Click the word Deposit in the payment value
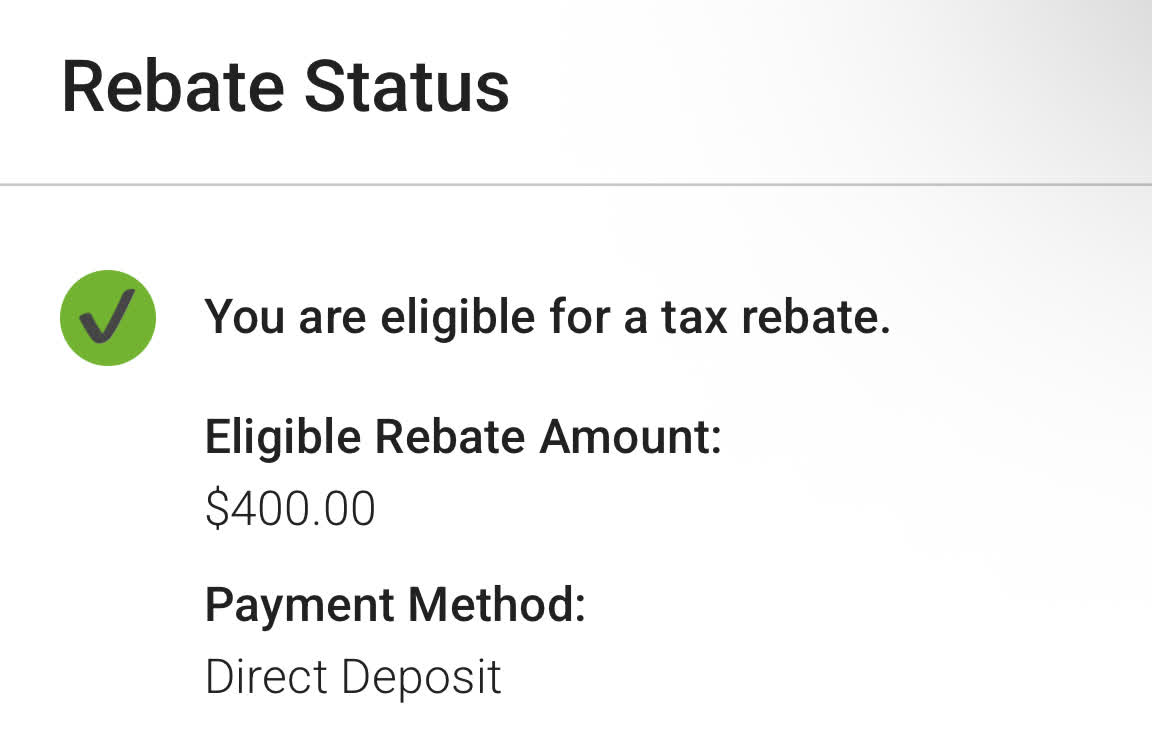This screenshot has height=738, width=1152. point(421,677)
